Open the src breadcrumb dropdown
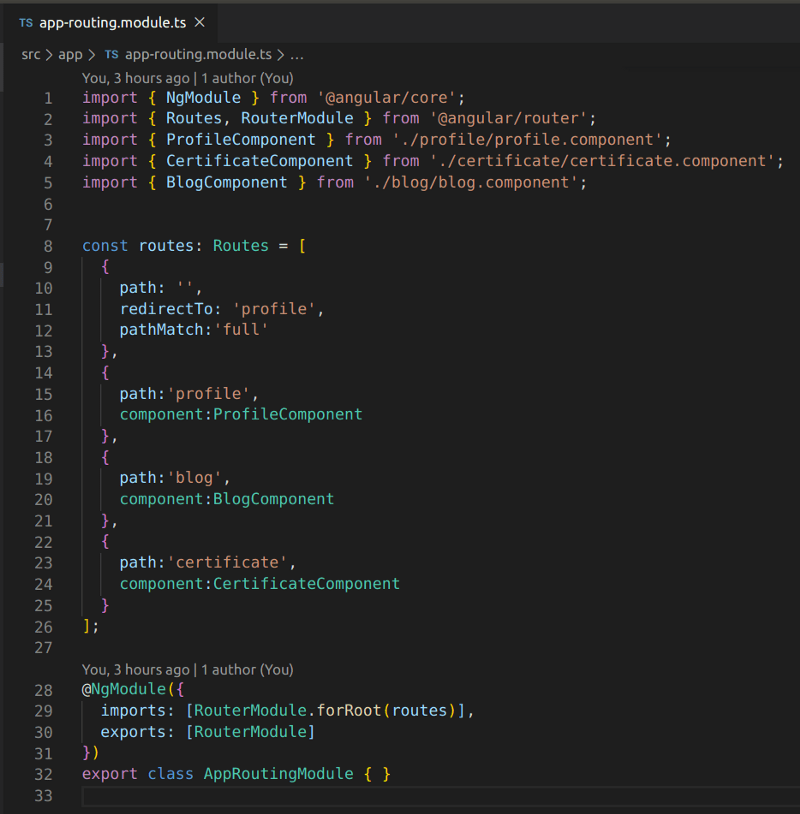Image resolution: width=800 pixels, height=814 pixels. (x=31, y=55)
